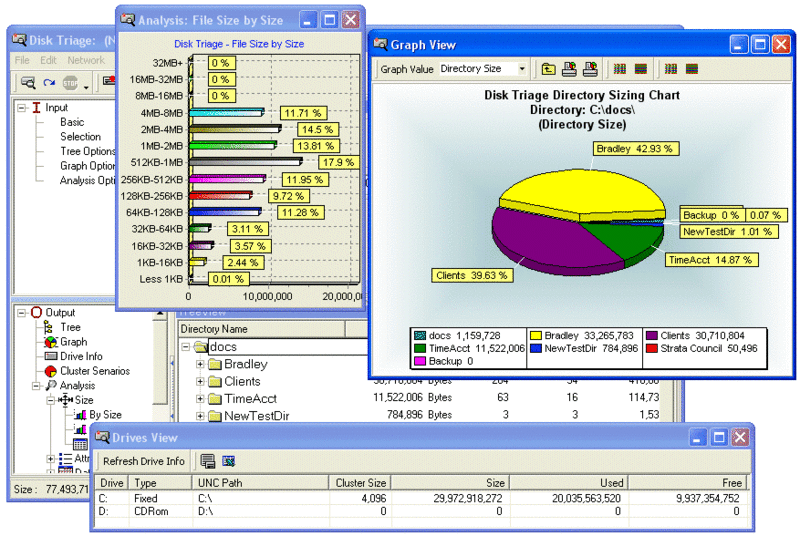Click the 512KB-1MB bar in File Size chart
Image resolution: width=800 pixels, height=536 pixels.
coord(245,162)
